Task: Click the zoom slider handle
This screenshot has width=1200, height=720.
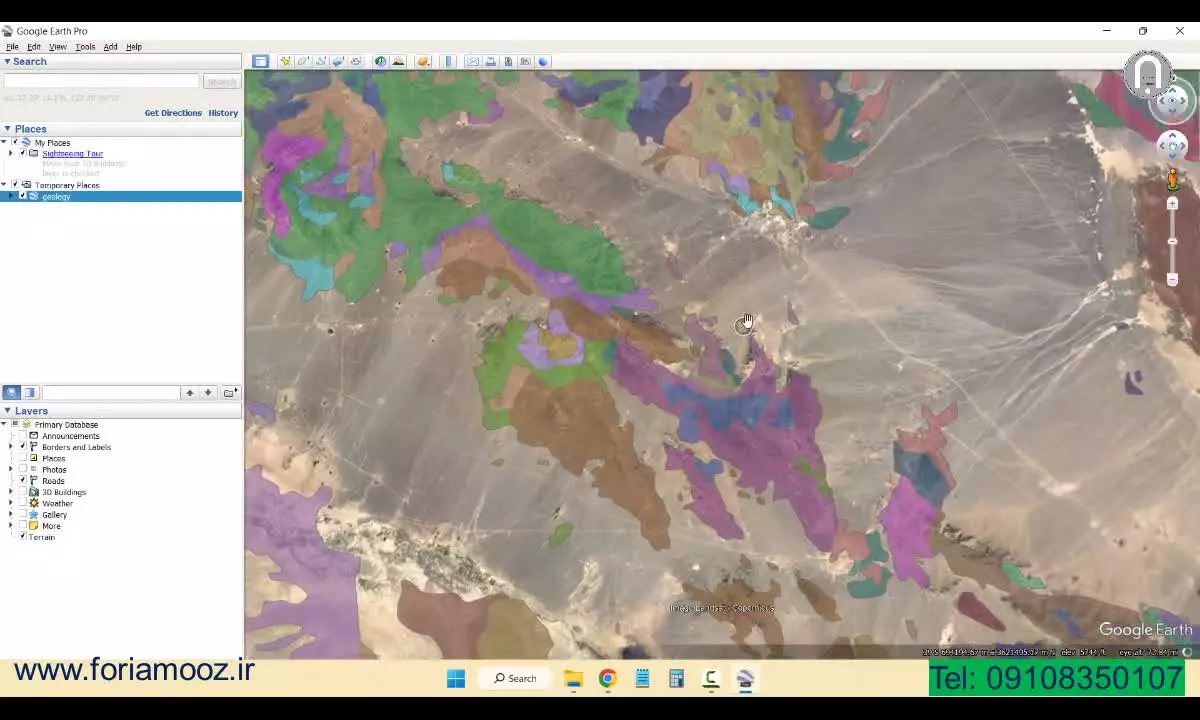Action: [x=1172, y=241]
